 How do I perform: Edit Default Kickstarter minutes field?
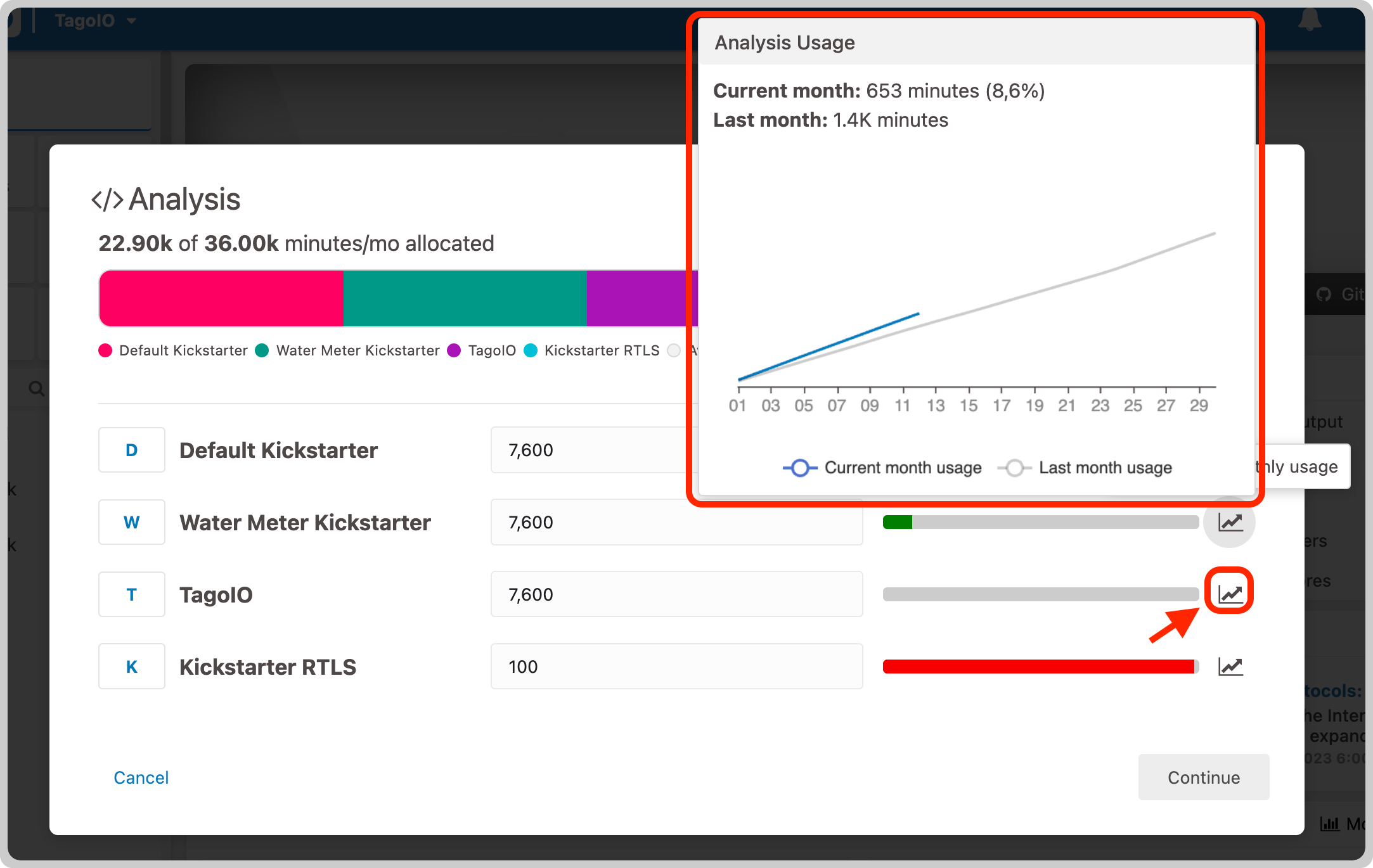595,450
